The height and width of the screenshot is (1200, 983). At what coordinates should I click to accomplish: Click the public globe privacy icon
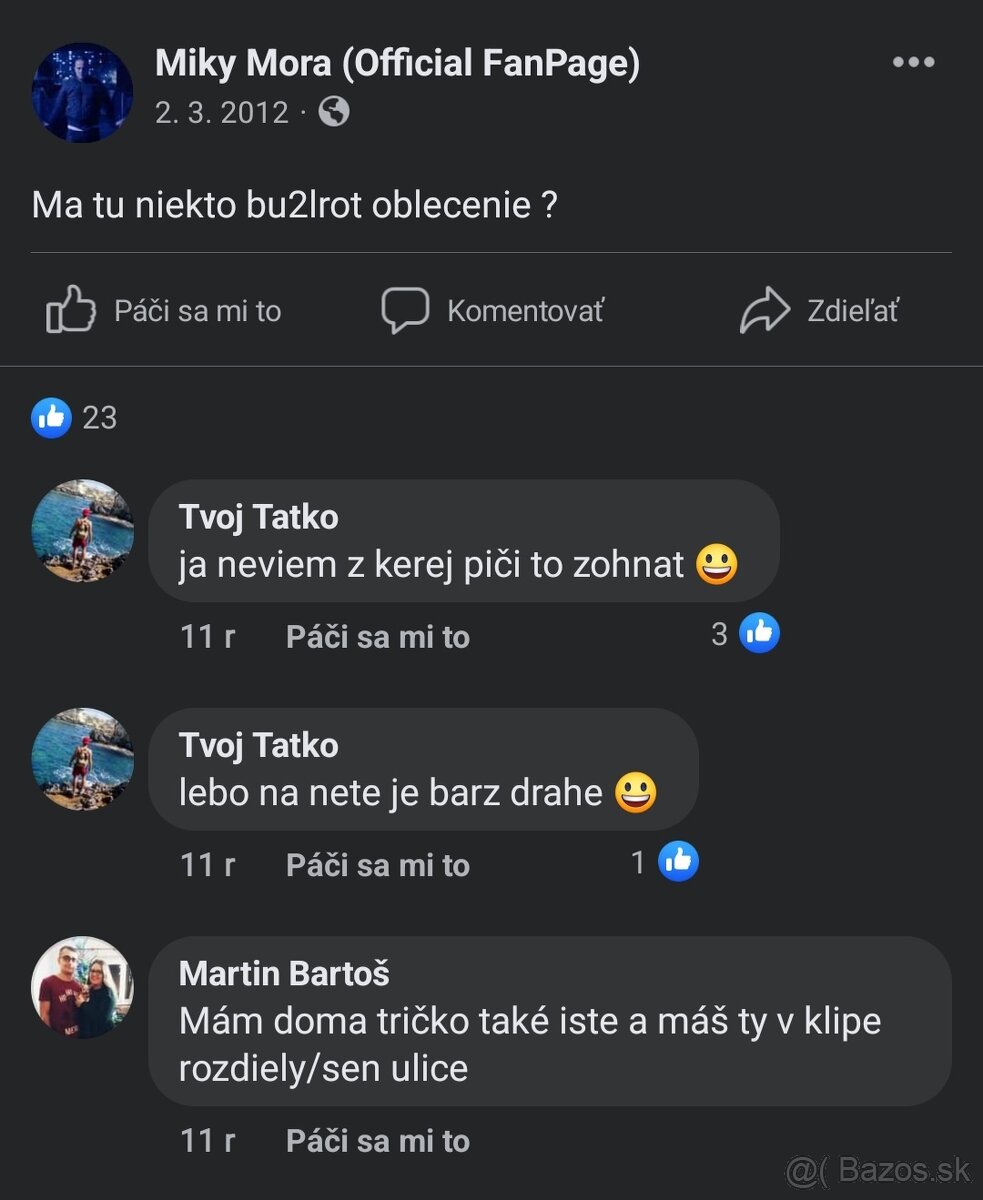[x=334, y=112]
